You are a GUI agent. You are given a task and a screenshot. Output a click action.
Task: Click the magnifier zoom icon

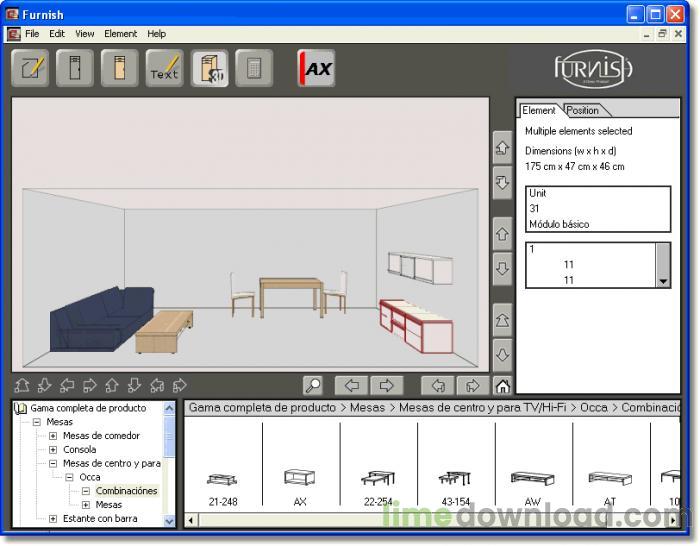[313, 385]
